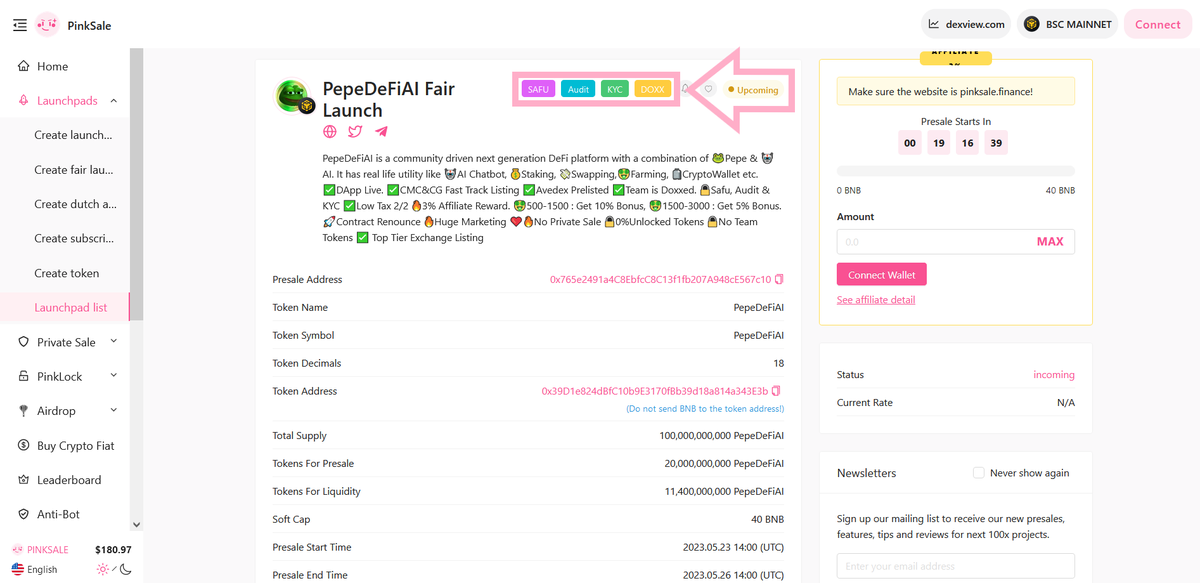Click the US flag language icon
This screenshot has height=583, width=1200.
[x=18, y=569]
